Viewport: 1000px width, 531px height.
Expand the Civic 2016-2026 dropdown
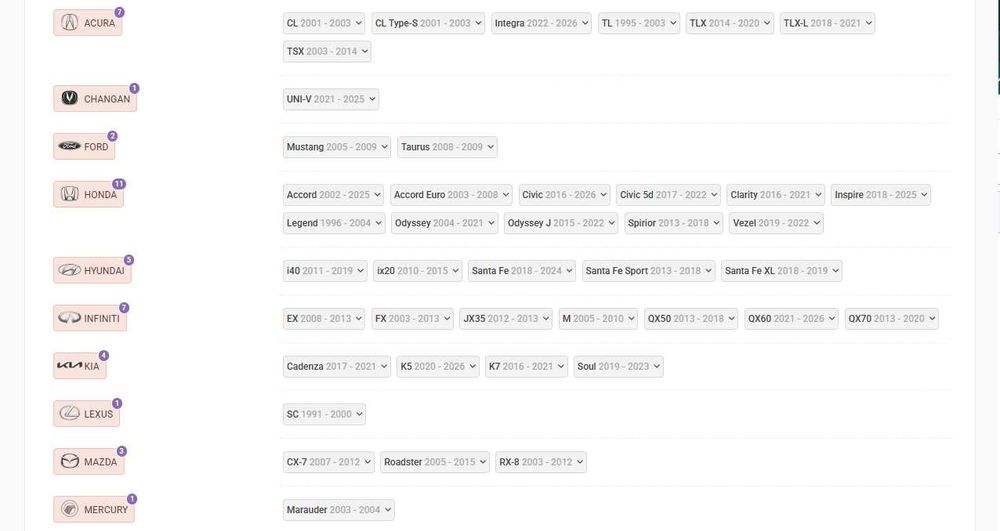point(564,194)
